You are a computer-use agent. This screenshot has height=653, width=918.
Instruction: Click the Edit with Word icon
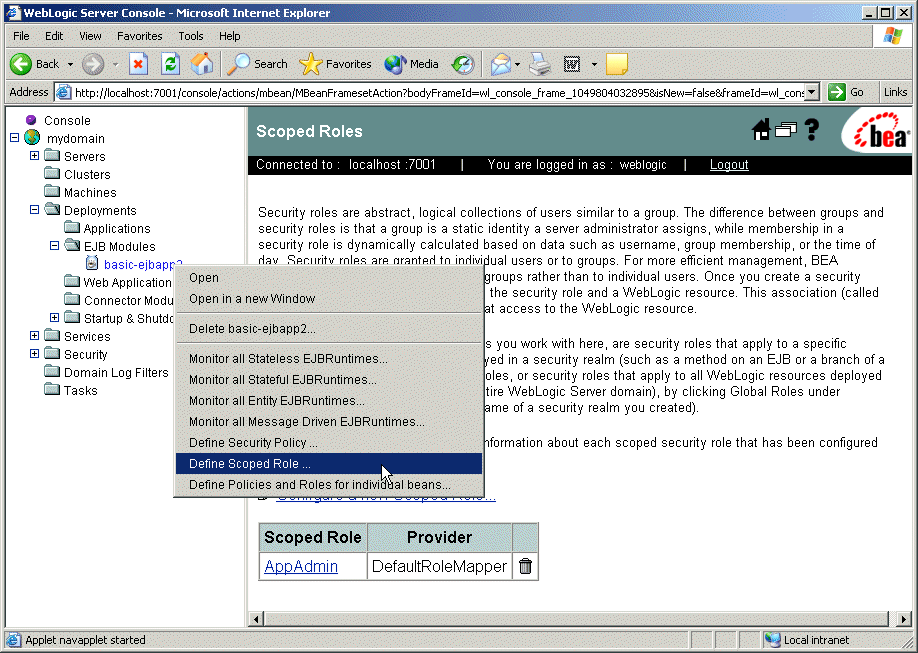(x=571, y=64)
